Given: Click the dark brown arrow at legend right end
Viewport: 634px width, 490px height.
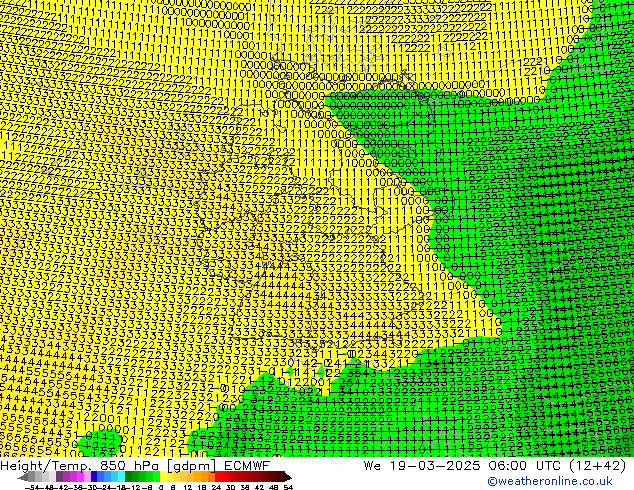Looking at the screenshot, I should (x=288, y=477).
